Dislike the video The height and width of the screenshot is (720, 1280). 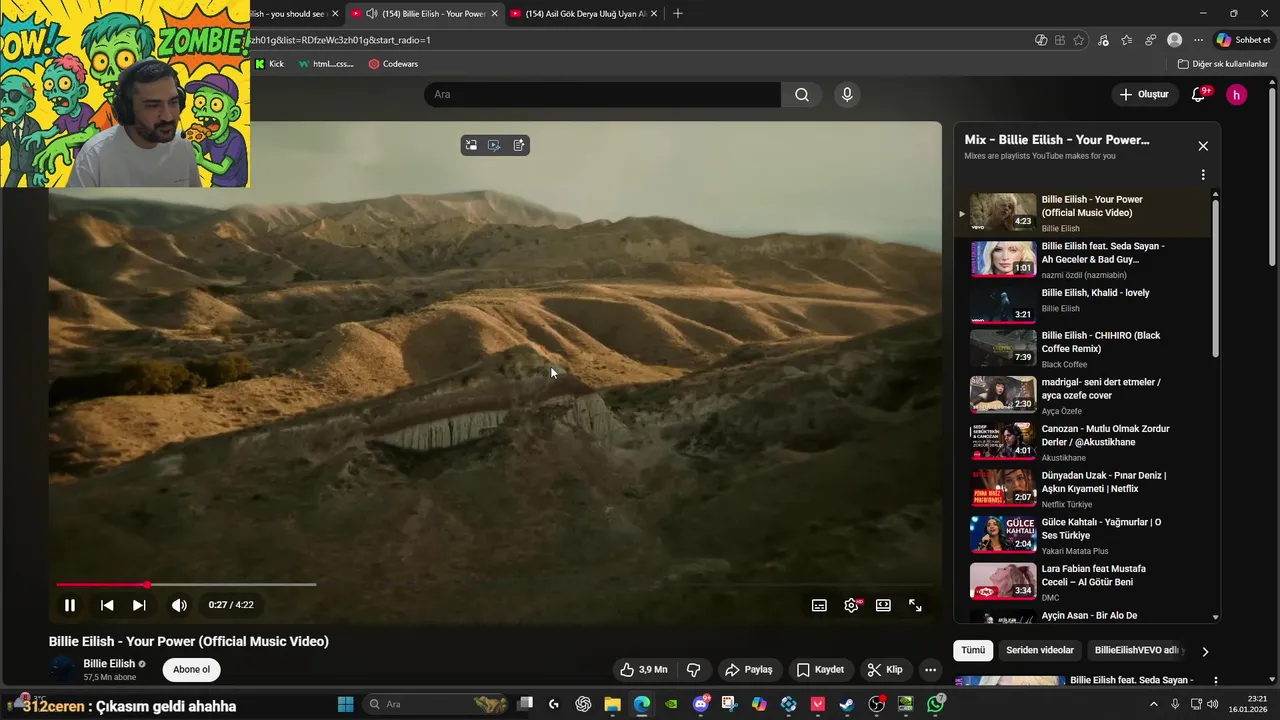click(693, 670)
